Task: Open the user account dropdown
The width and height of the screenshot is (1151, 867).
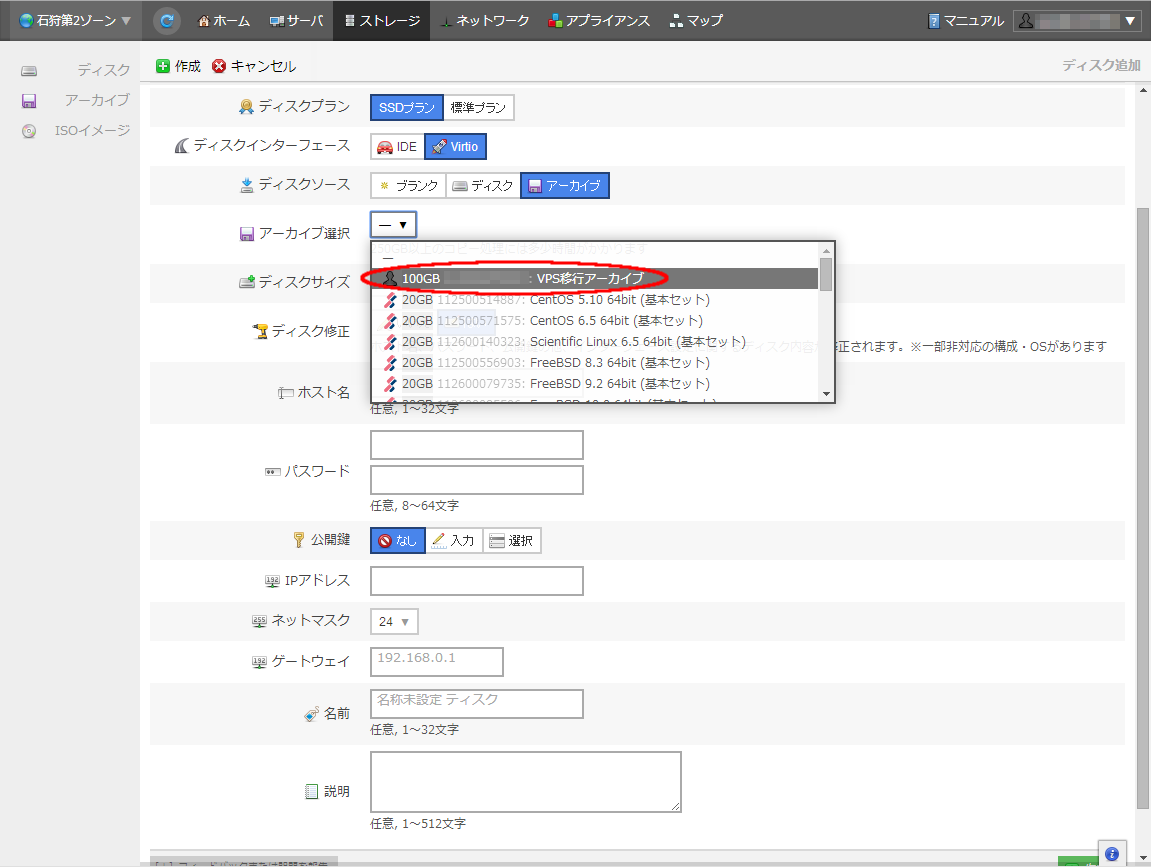Action: 1077,20
